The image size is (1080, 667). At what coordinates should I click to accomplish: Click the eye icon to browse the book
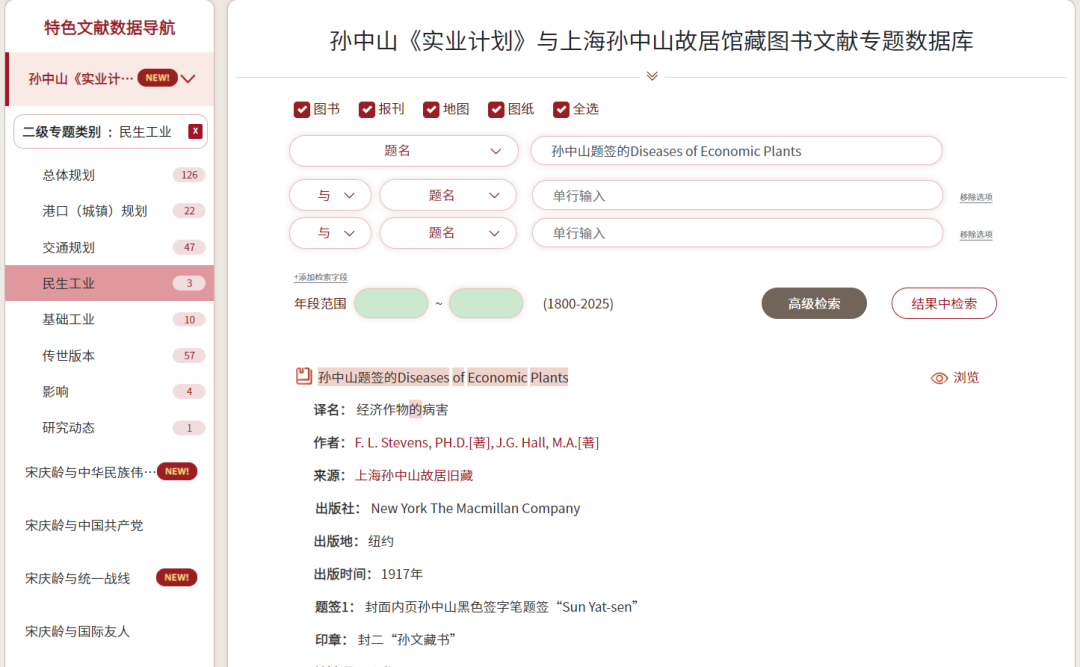pos(938,377)
